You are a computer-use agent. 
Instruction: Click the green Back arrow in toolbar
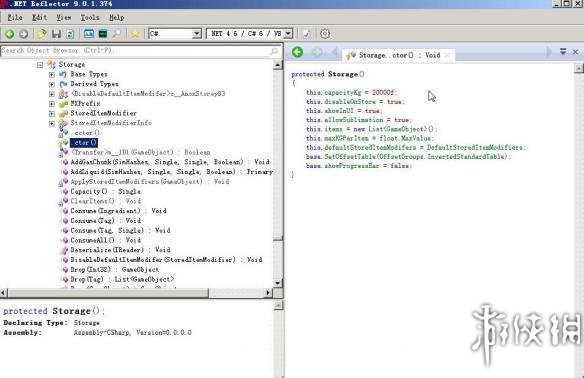coord(10,34)
